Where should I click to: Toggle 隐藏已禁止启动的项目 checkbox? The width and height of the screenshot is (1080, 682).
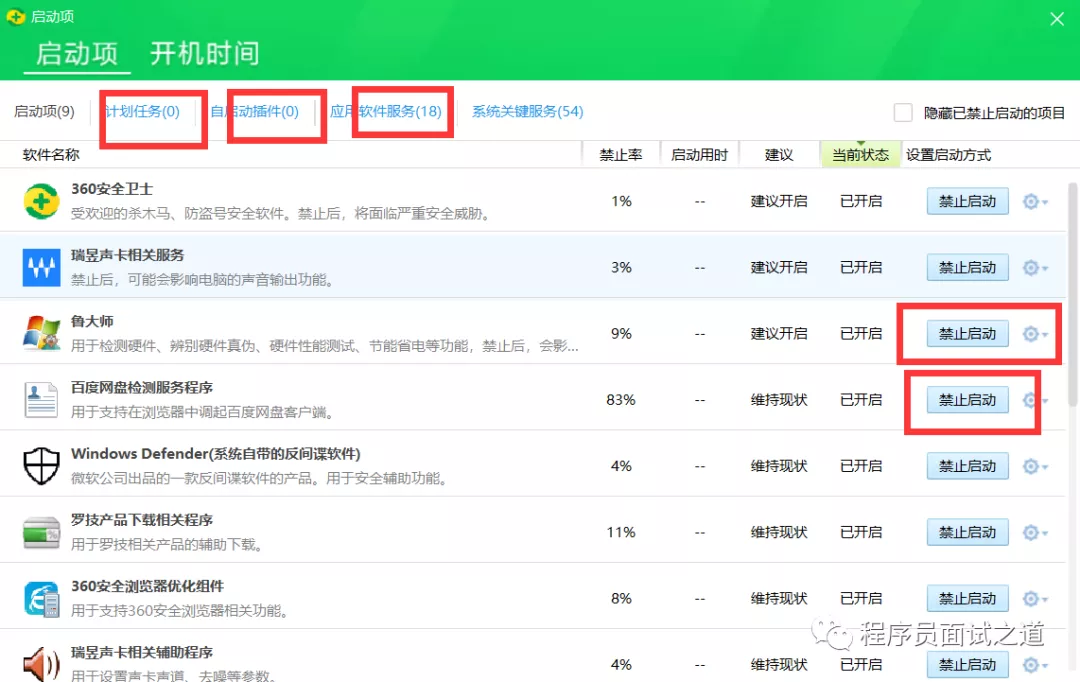pos(903,112)
